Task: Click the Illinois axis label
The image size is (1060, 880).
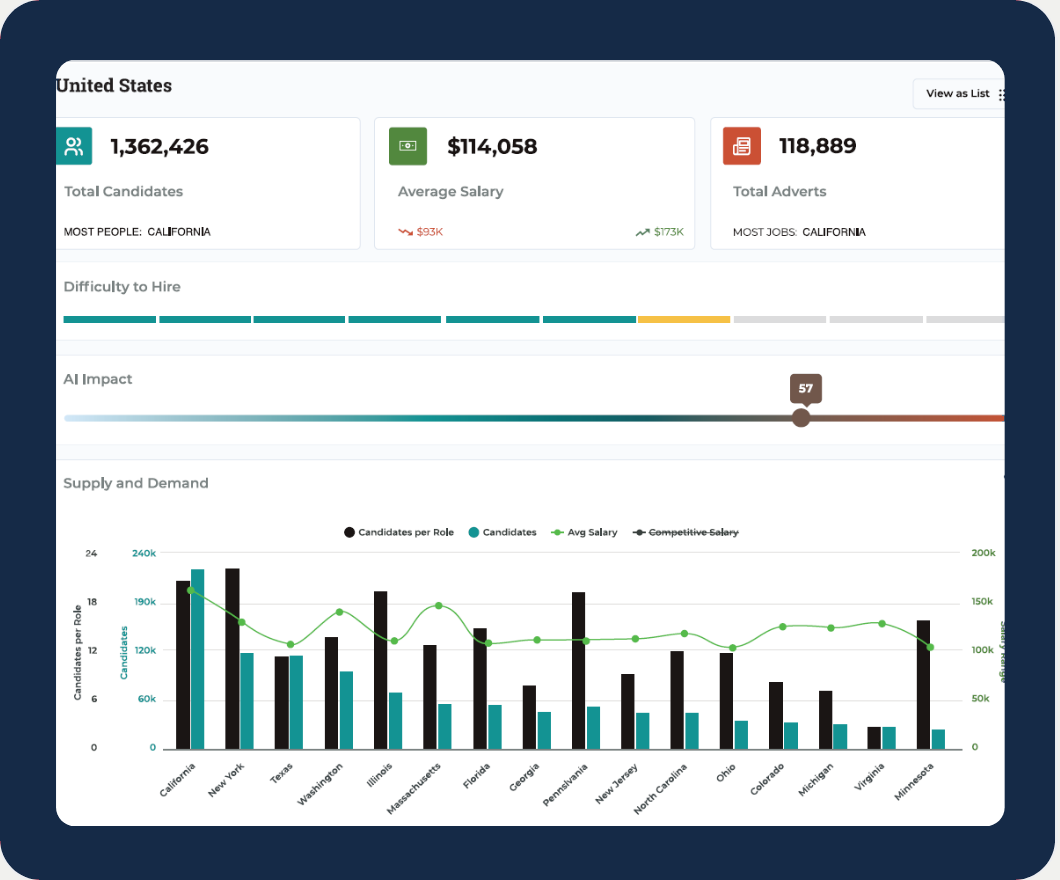Action: tap(379, 775)
